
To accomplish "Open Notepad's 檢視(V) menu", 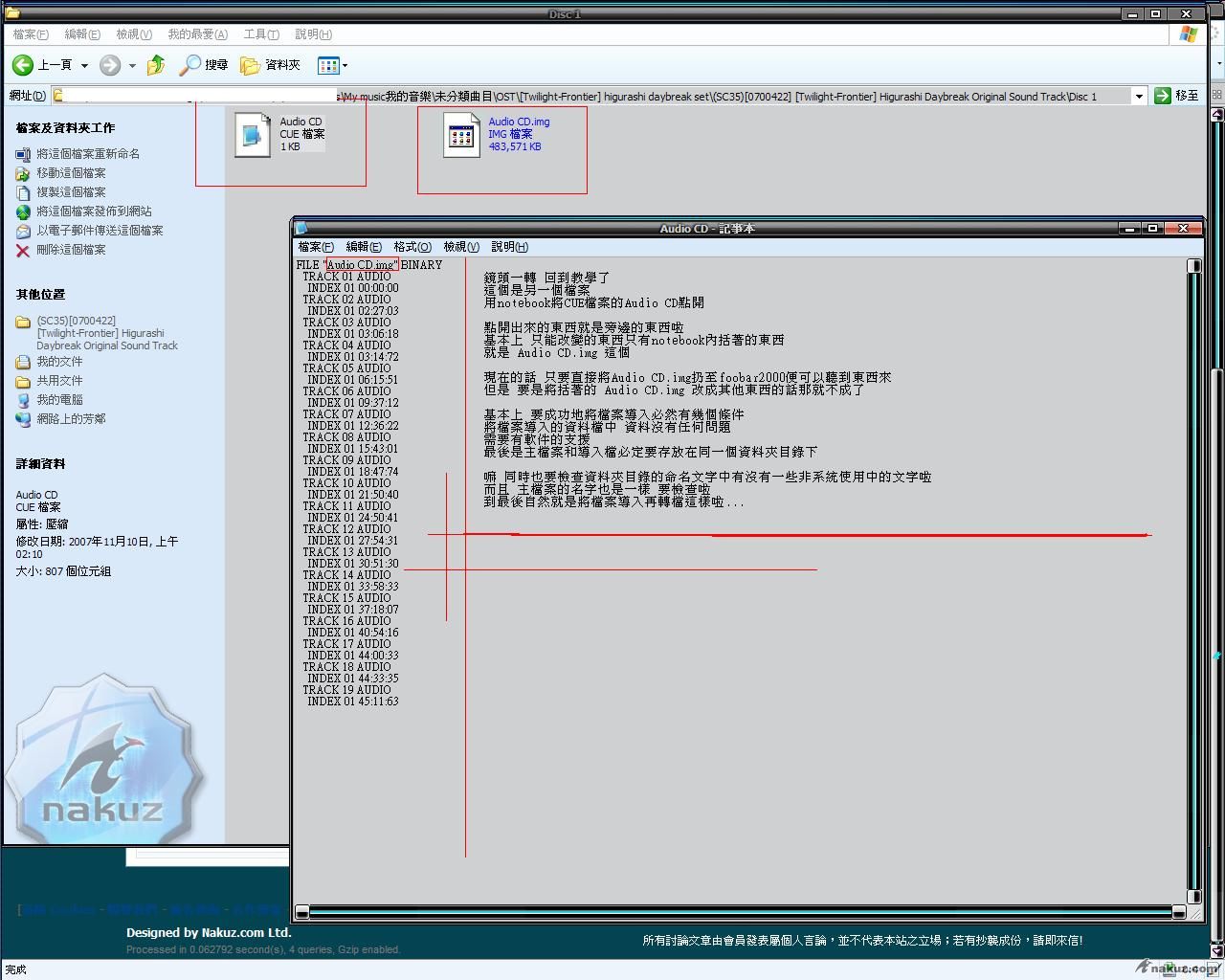I will (461, 247).
